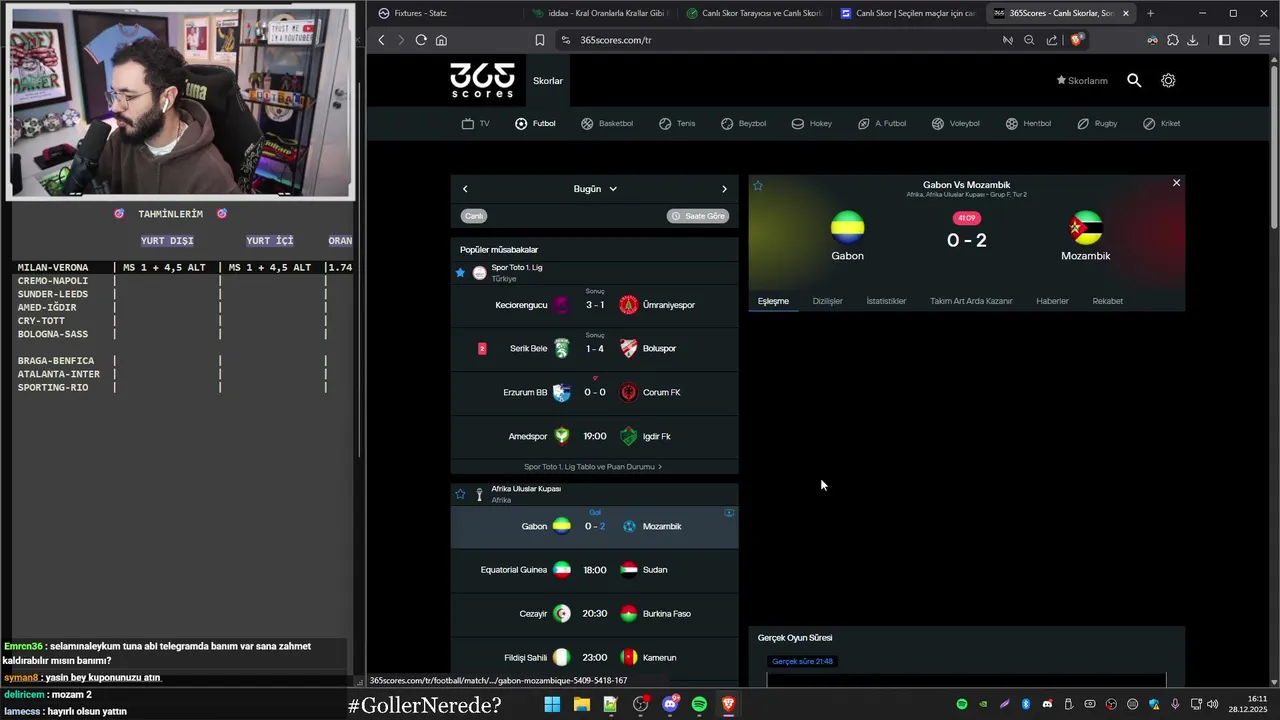This screenshot has height=720, width=1280.
Task: Click Mozambik flag in match header
Action: point(1085,228)
